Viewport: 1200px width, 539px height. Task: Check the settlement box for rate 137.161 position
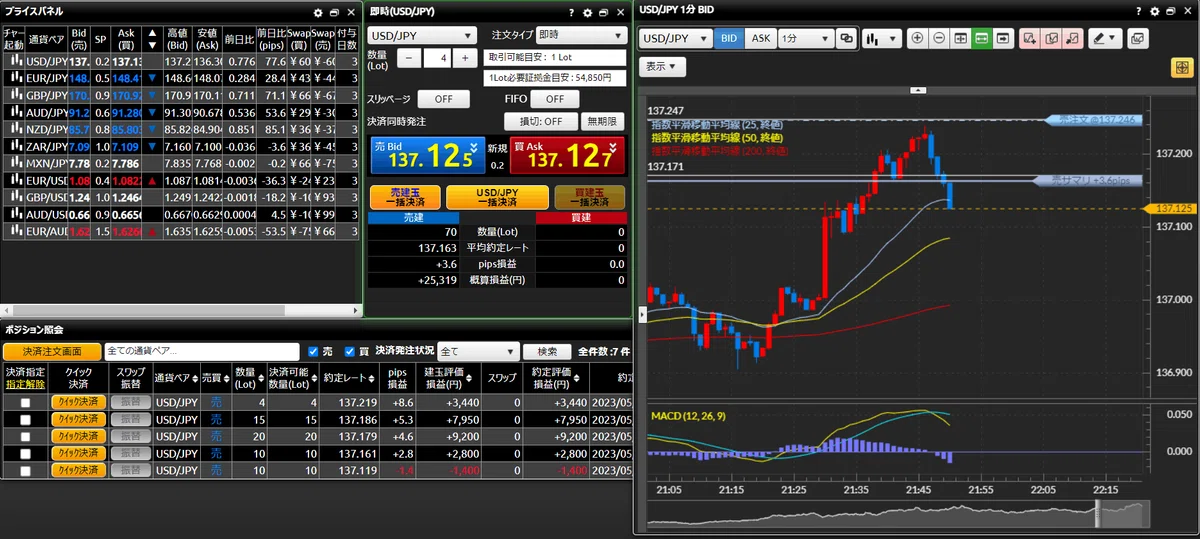tap(26, 453)
